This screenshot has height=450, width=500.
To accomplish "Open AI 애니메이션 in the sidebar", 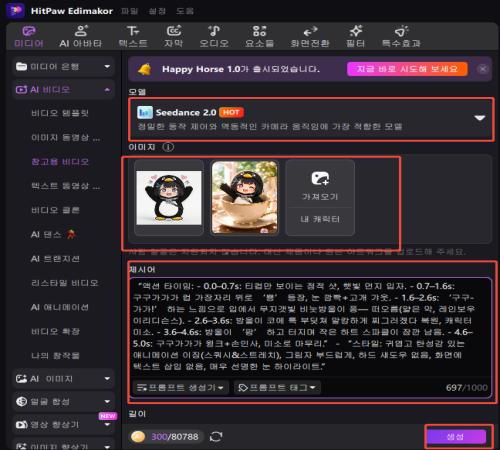I will 60,307.
